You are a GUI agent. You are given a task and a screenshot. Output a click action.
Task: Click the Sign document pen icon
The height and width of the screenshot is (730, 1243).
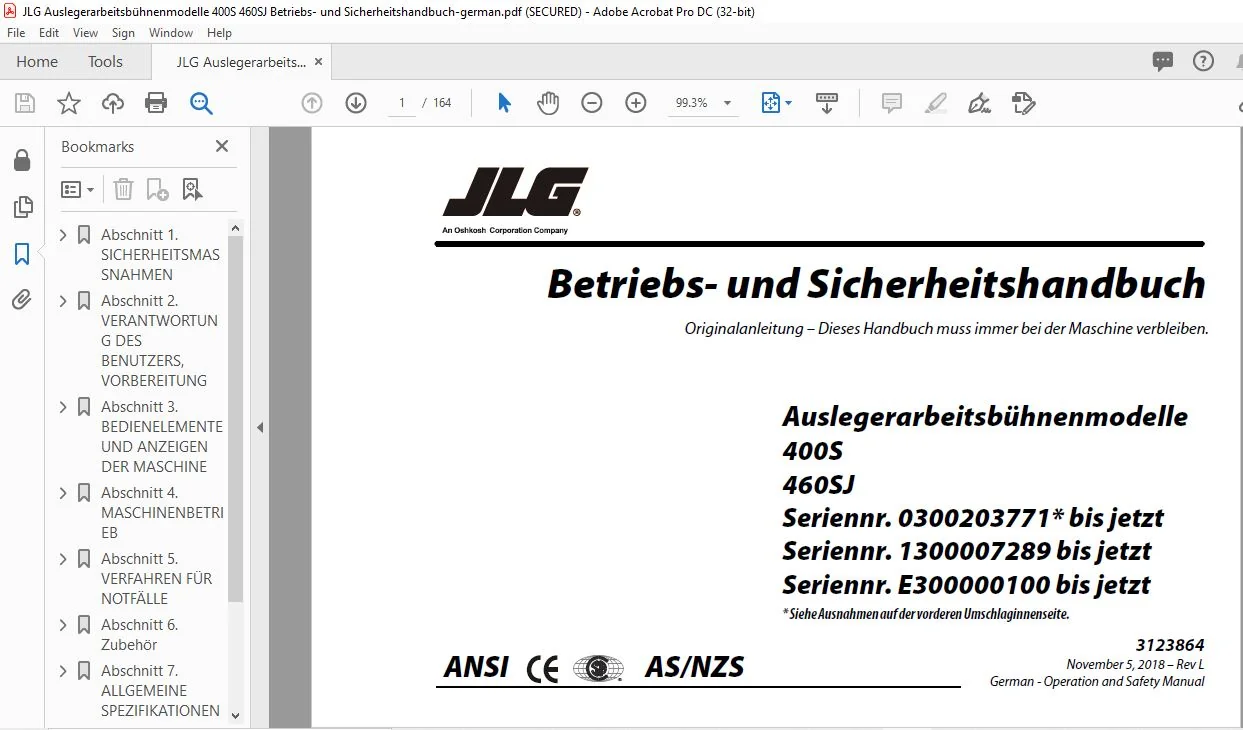coord(980,103)
